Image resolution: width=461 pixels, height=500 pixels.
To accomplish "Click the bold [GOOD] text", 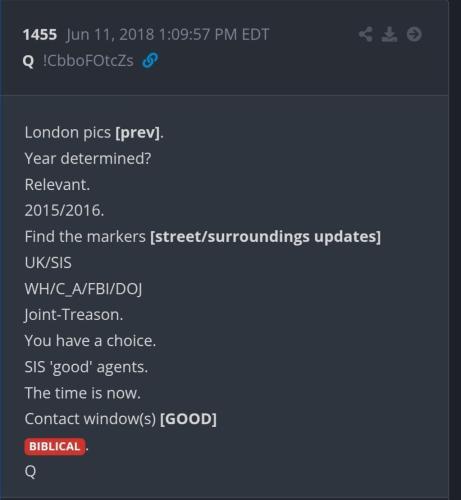I will coord(188,419).
